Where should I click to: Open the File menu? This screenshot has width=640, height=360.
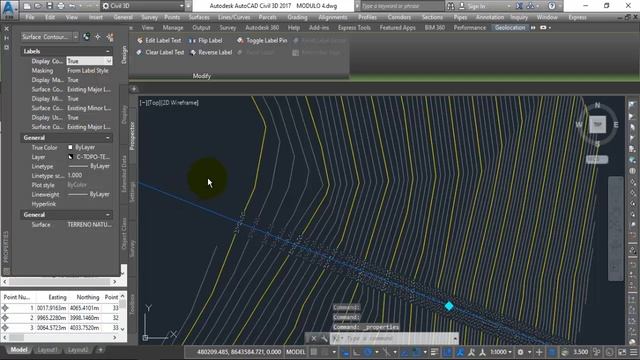tap(30, 18)
